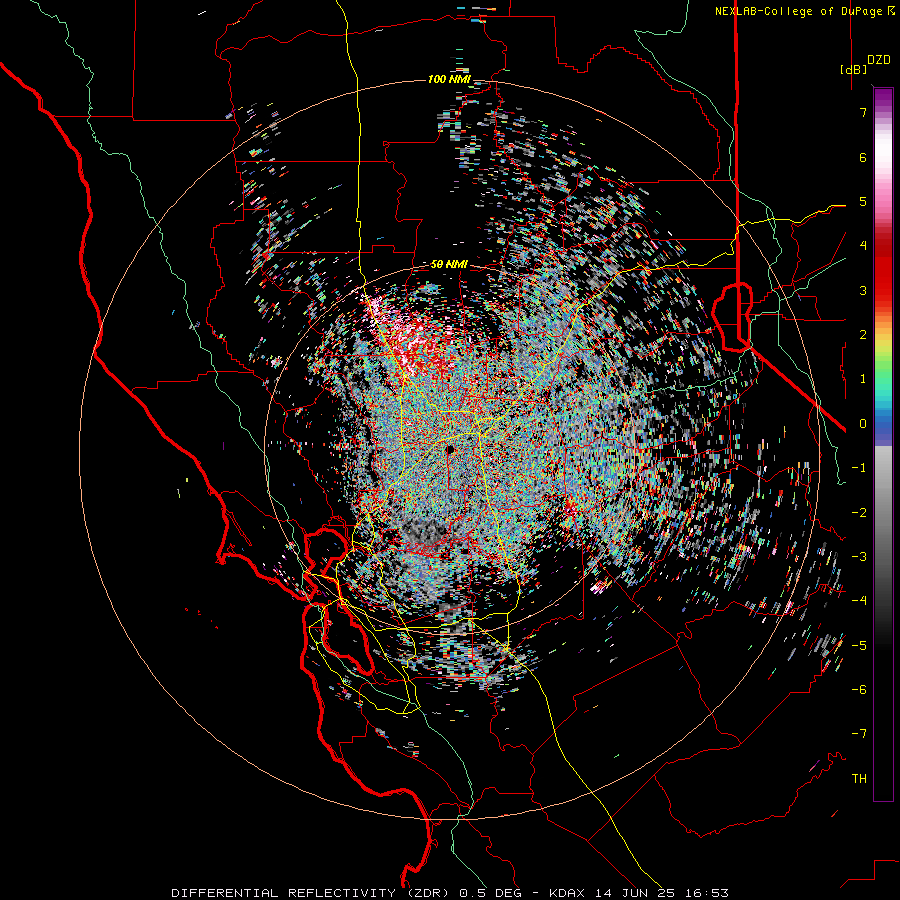Click the -6 tick label on dB scale
Screen dimensions: 900x900
click(859, 690)
